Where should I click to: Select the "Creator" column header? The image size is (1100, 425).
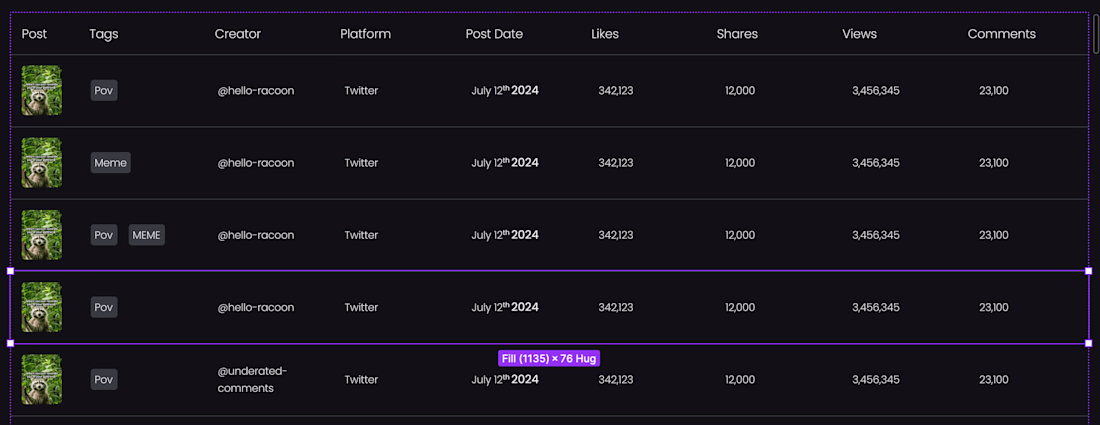pos(237,34)
